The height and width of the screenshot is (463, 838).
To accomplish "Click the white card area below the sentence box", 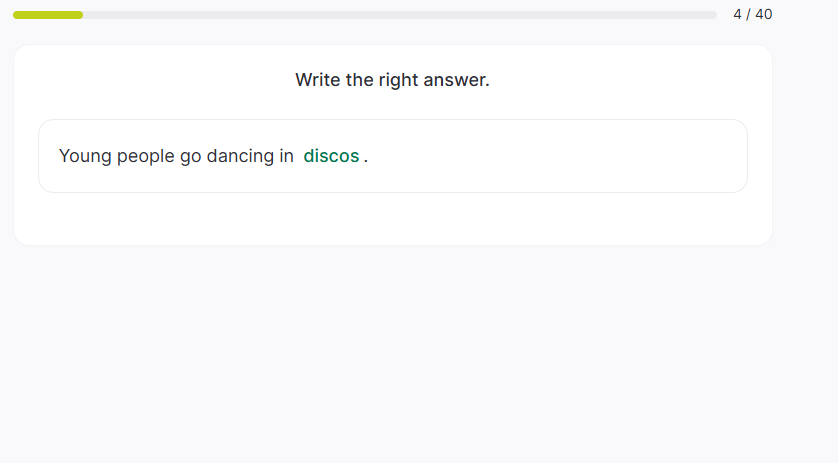I will [392, 218].
